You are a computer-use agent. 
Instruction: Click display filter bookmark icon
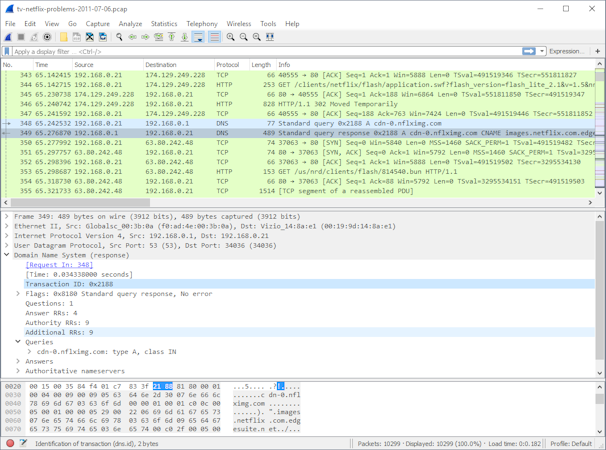pyautogui.click(x=7, y=51)
